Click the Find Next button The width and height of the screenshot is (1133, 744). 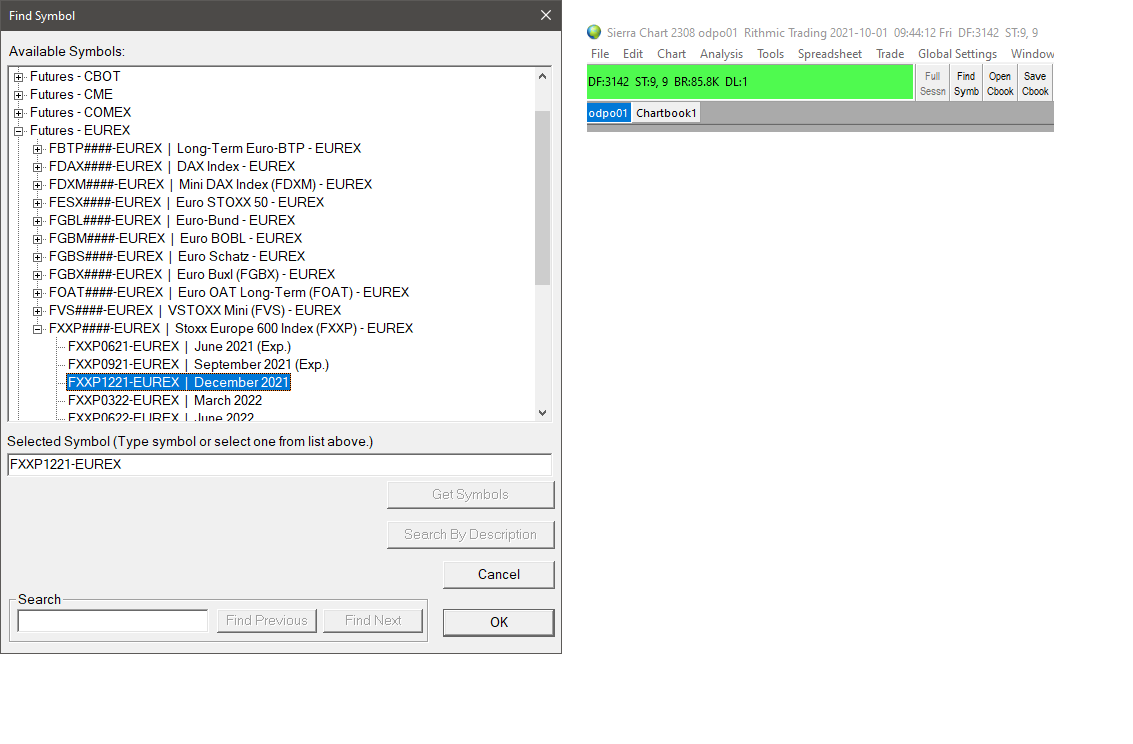pos(373,620)
